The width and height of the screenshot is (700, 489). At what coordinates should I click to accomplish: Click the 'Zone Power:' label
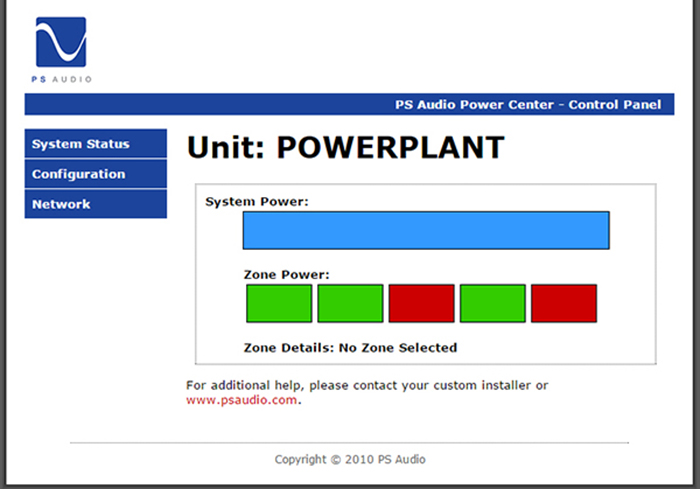(x=287, y=275)
